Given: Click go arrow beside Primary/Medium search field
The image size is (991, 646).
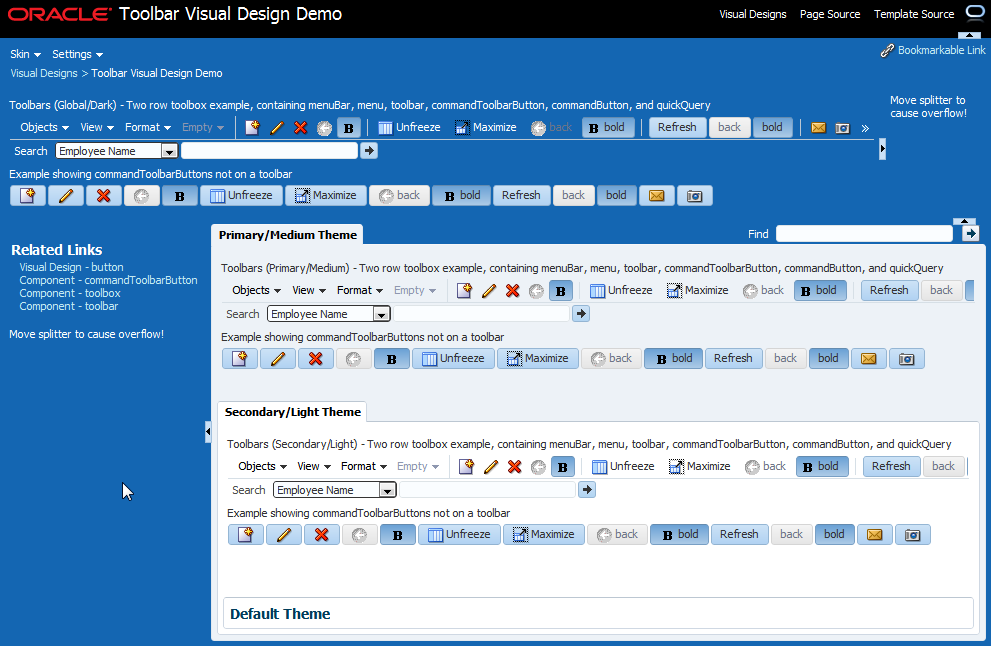Looking at the screenshot, I should (581, 314).
